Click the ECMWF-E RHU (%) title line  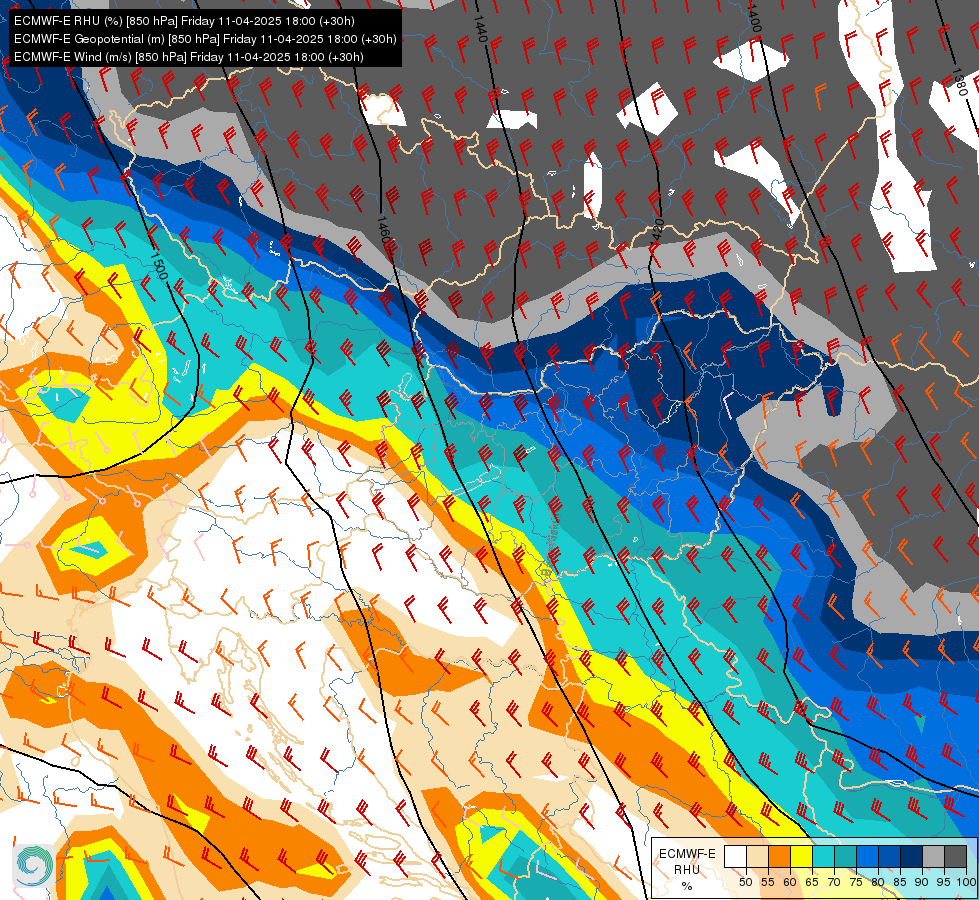click(184, 21)
